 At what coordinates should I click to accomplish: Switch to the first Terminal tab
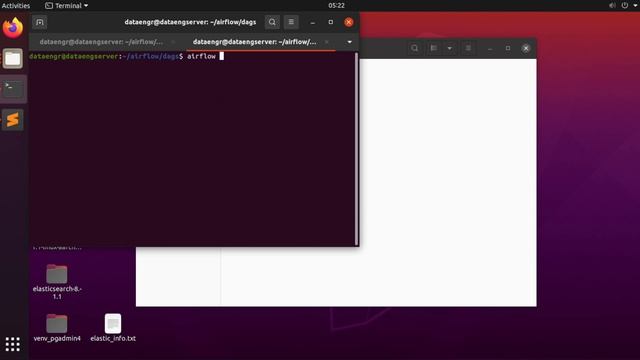pos(101,42)
